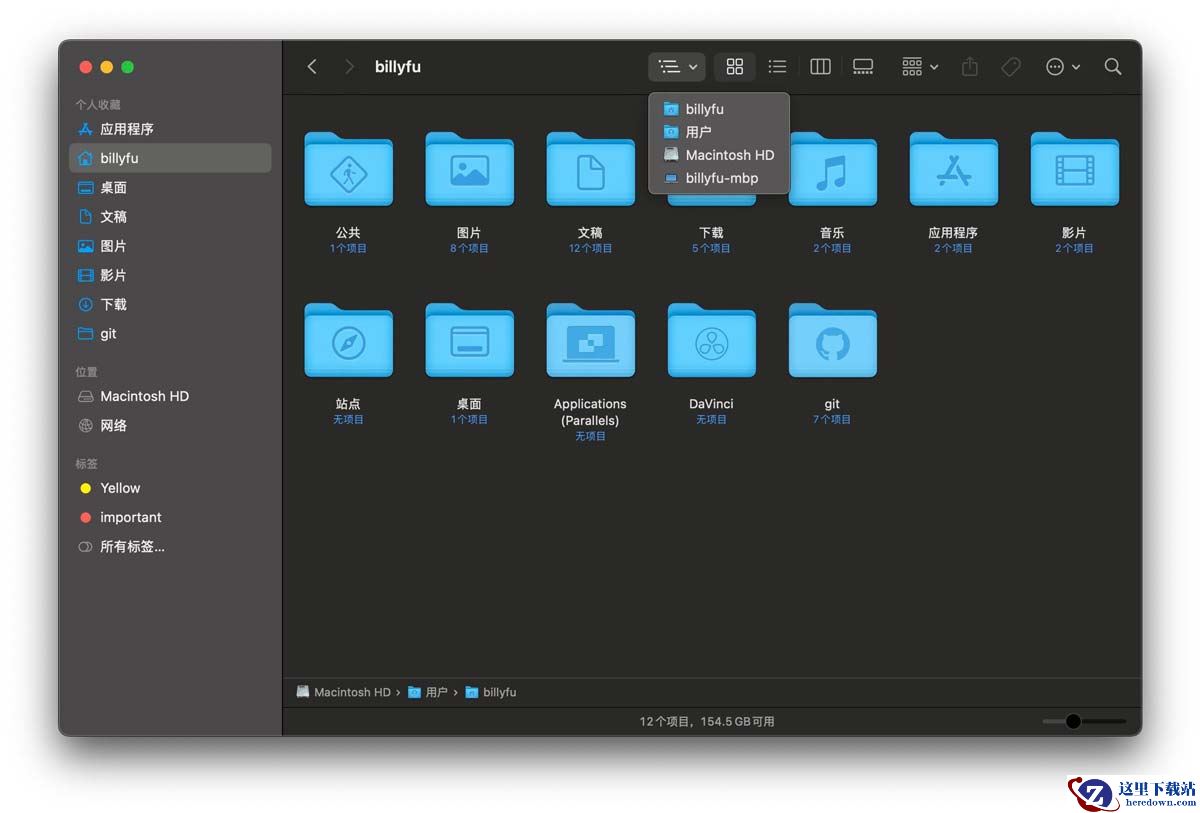Open the git folder in the sidebar
The image size is (1200, 813).
click(x=108, y=334)
